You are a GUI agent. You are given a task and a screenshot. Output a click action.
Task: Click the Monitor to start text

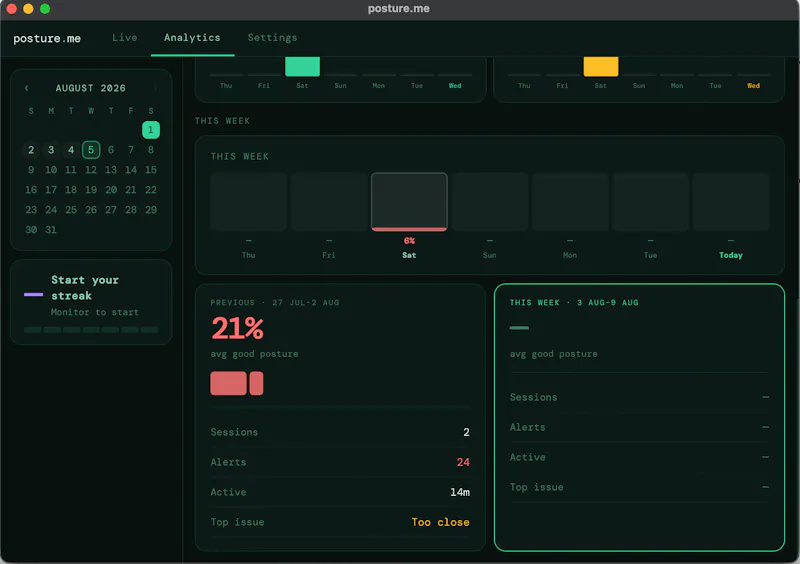coord(95,312)
